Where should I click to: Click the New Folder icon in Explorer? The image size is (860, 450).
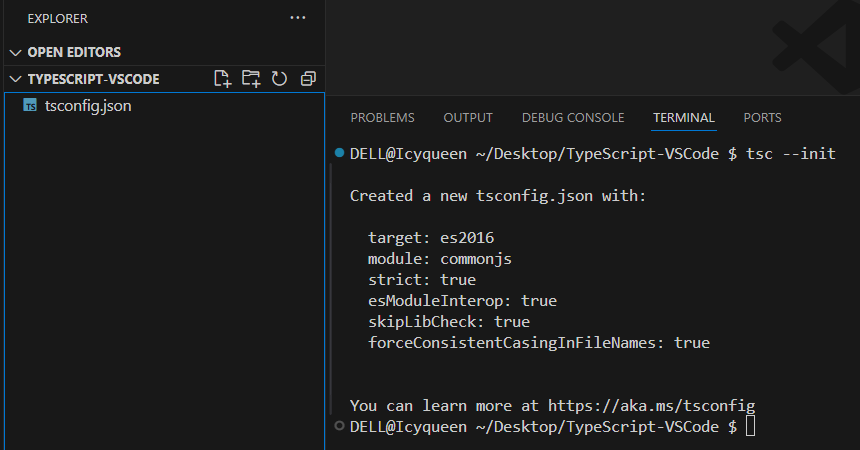(x=251, y=78)
